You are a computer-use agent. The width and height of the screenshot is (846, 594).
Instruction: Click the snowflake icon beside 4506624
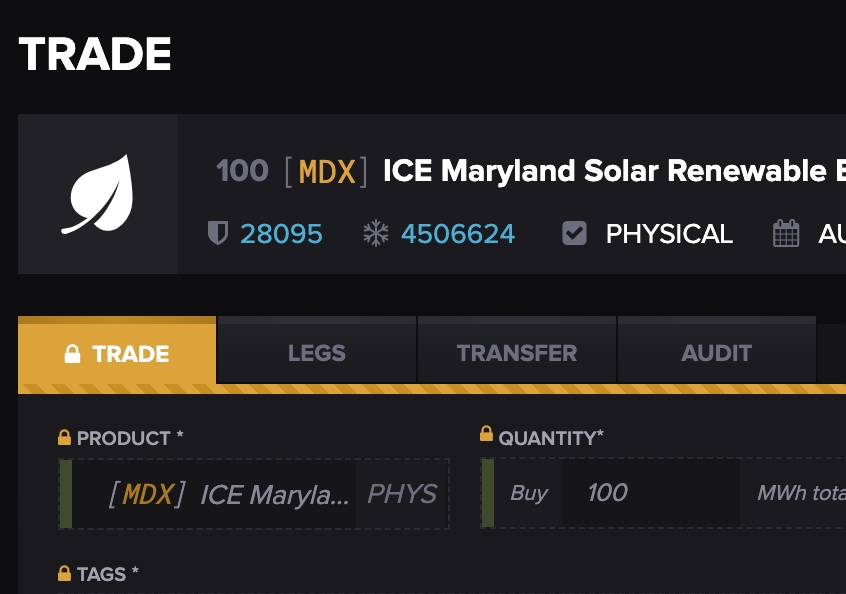pos(375,234)
